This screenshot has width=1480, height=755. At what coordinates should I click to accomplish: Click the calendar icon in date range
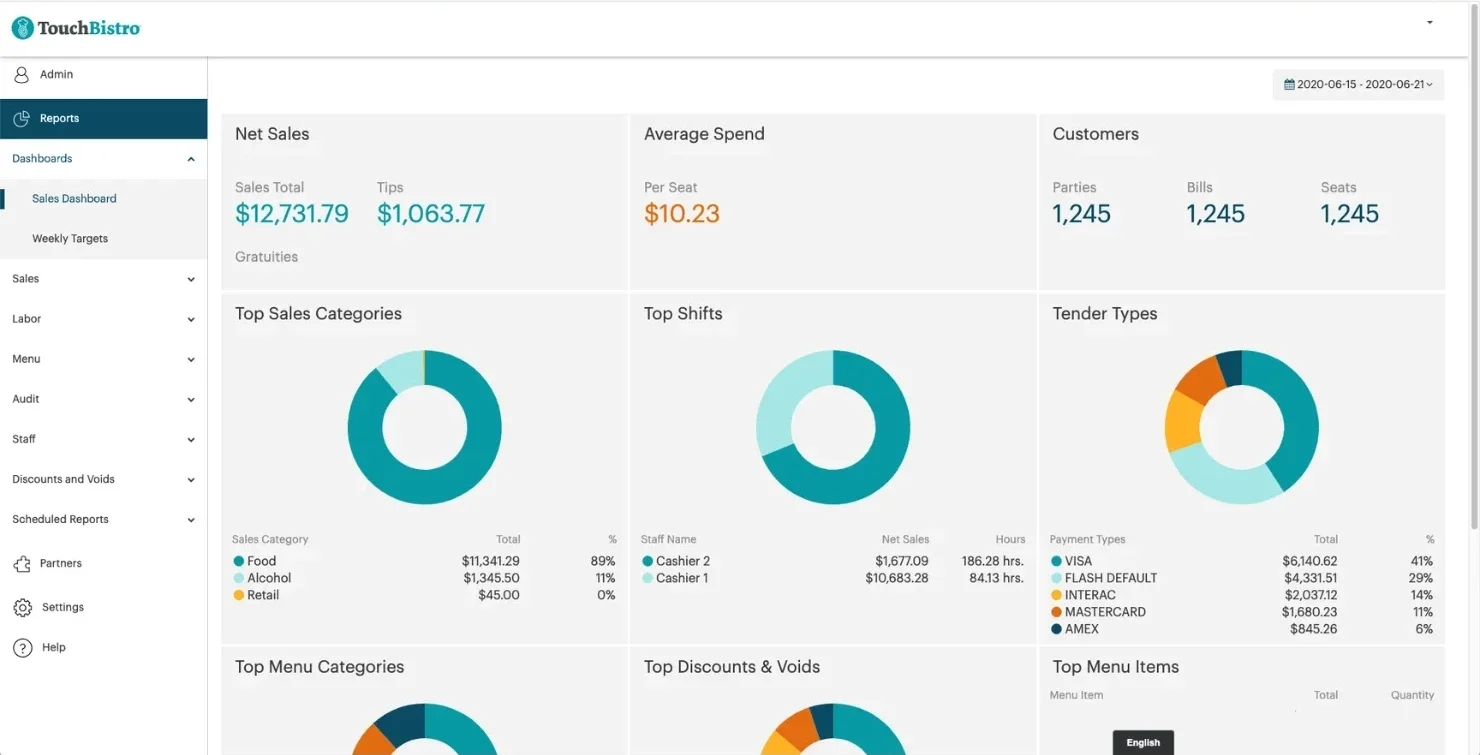pos(1290,85)
